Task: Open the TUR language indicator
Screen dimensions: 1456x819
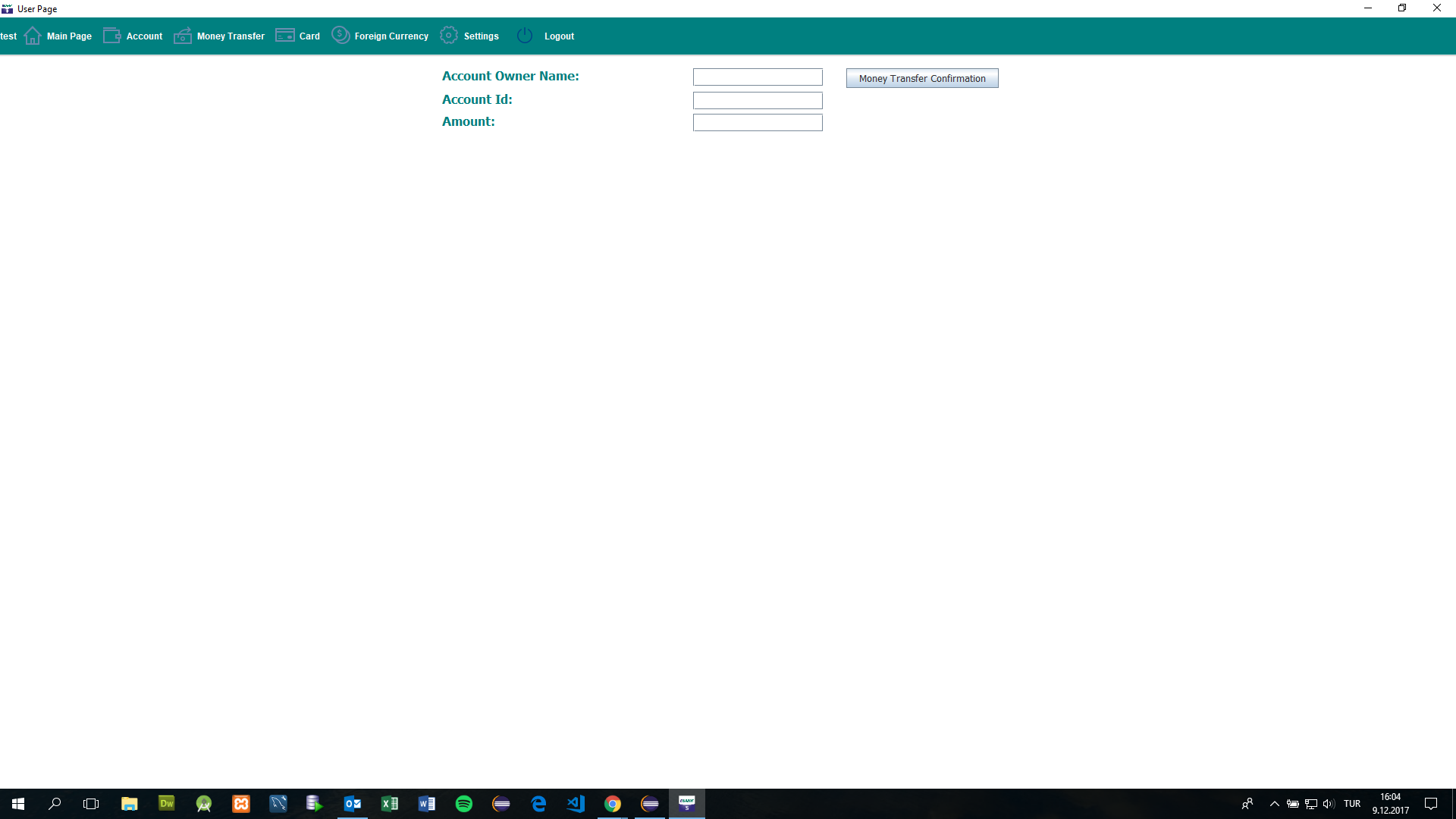Action: coord(1353,804)
